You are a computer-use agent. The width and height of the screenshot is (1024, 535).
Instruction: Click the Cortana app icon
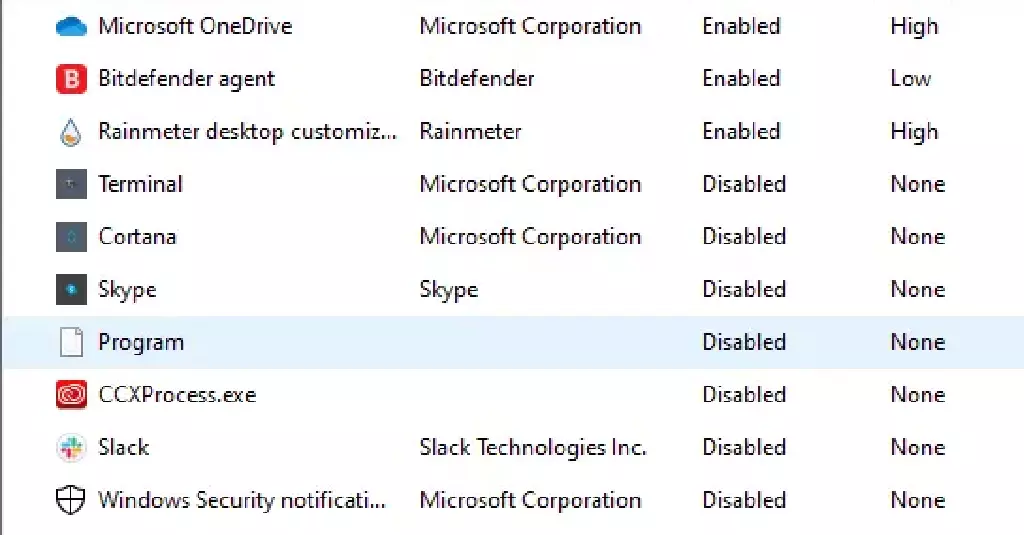71,236
